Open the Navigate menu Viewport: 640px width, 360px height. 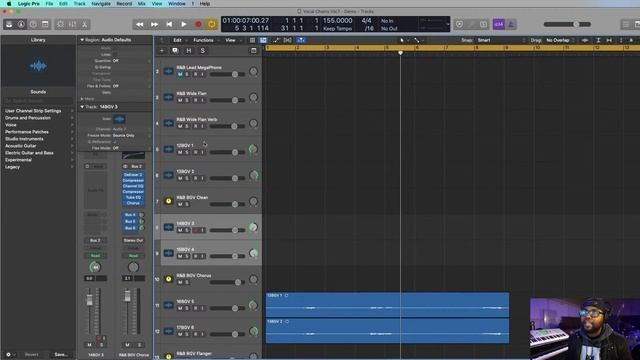pos(101,4)
